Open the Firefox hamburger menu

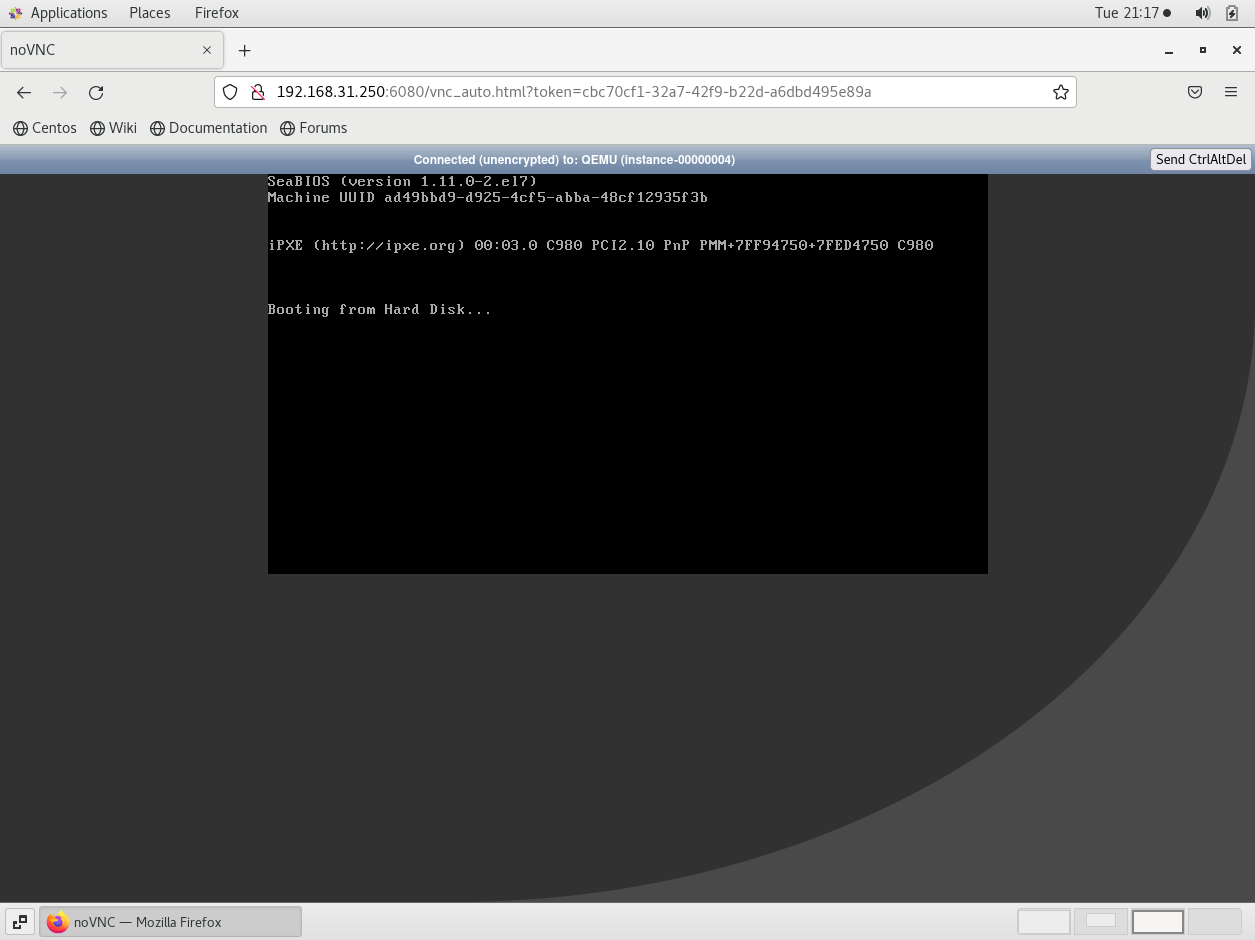1231,92
